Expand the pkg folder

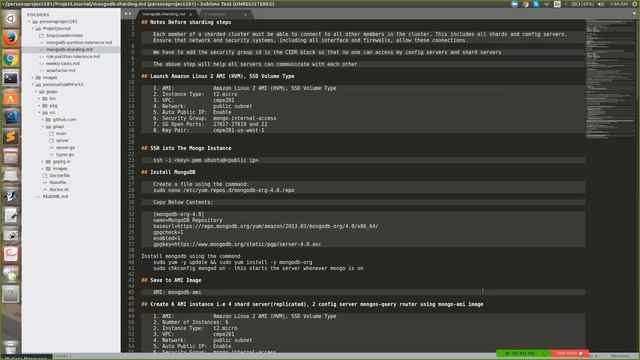40,105
